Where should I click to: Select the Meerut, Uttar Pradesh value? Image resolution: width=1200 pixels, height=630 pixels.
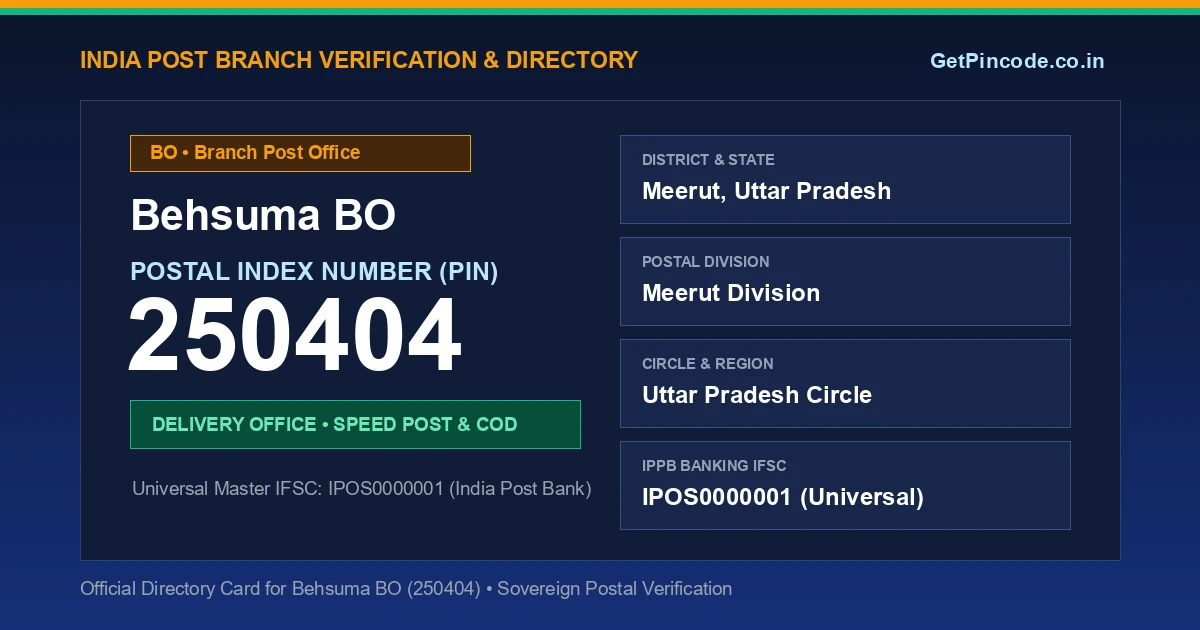pos(766,191)
